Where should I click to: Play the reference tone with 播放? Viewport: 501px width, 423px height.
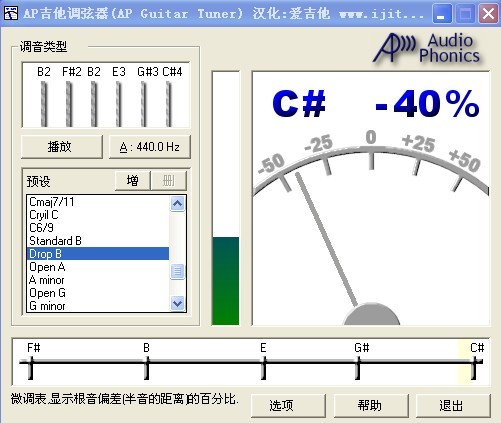point(62,147)
